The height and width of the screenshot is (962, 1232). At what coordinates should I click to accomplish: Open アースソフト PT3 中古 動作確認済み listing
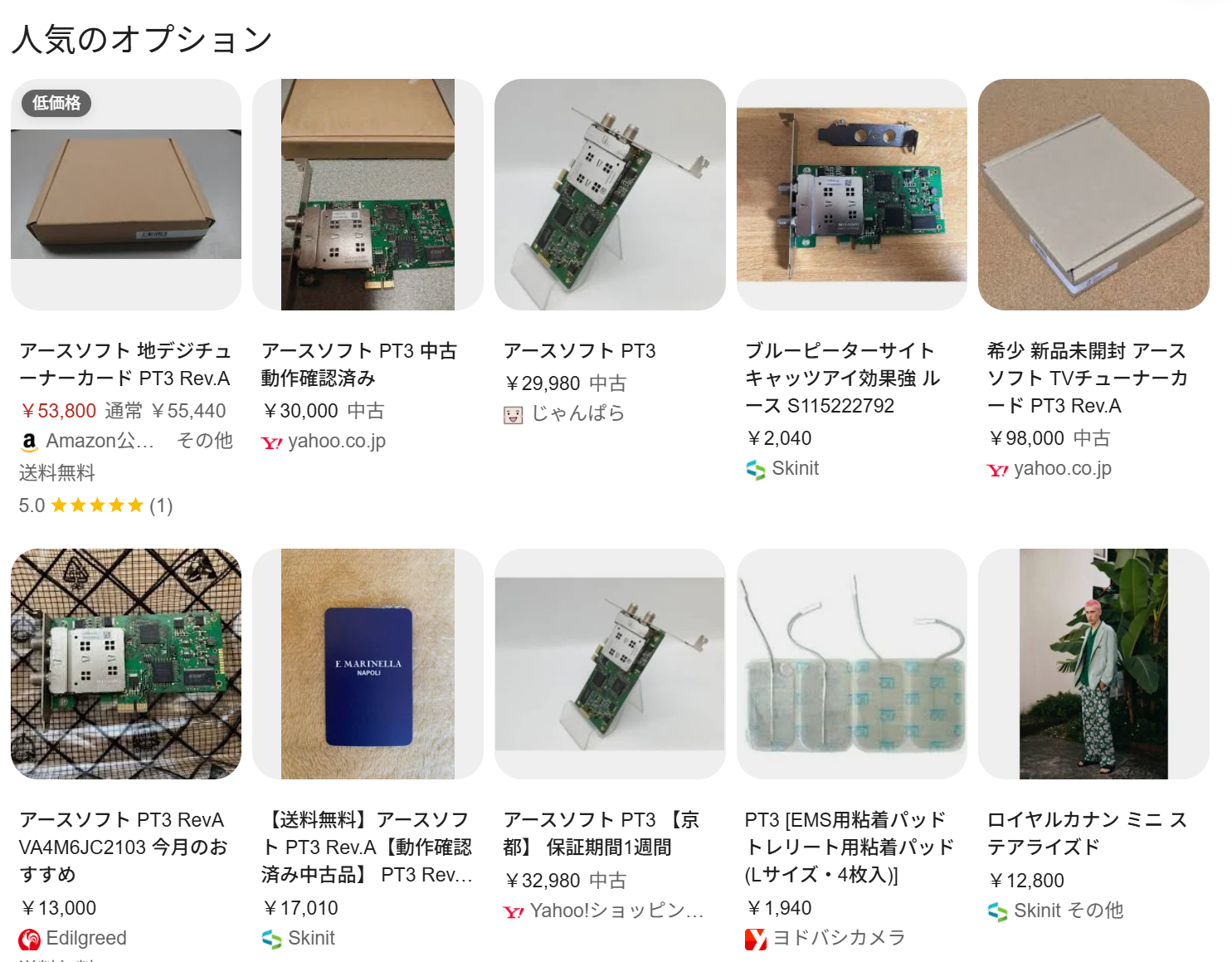(x=358, y=364)
